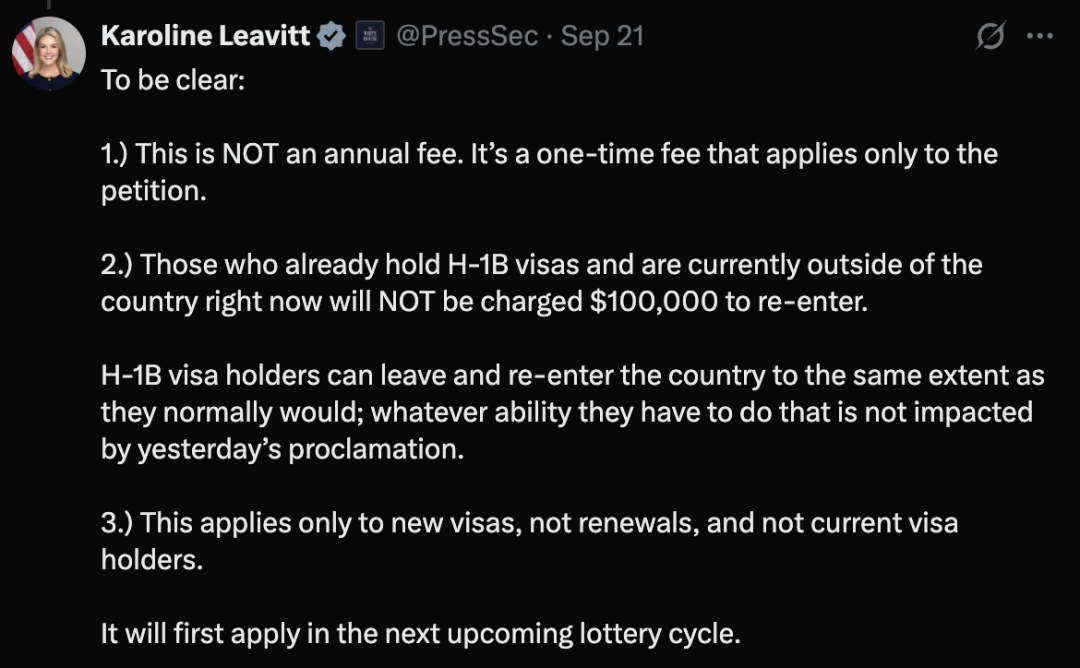Click the text 'by yesterday's proclamation.'
The image size is (1080, 668).
point(282,449)
